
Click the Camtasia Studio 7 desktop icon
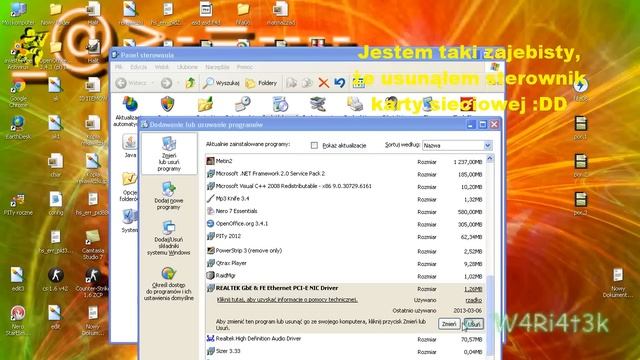tap(93, 244)
